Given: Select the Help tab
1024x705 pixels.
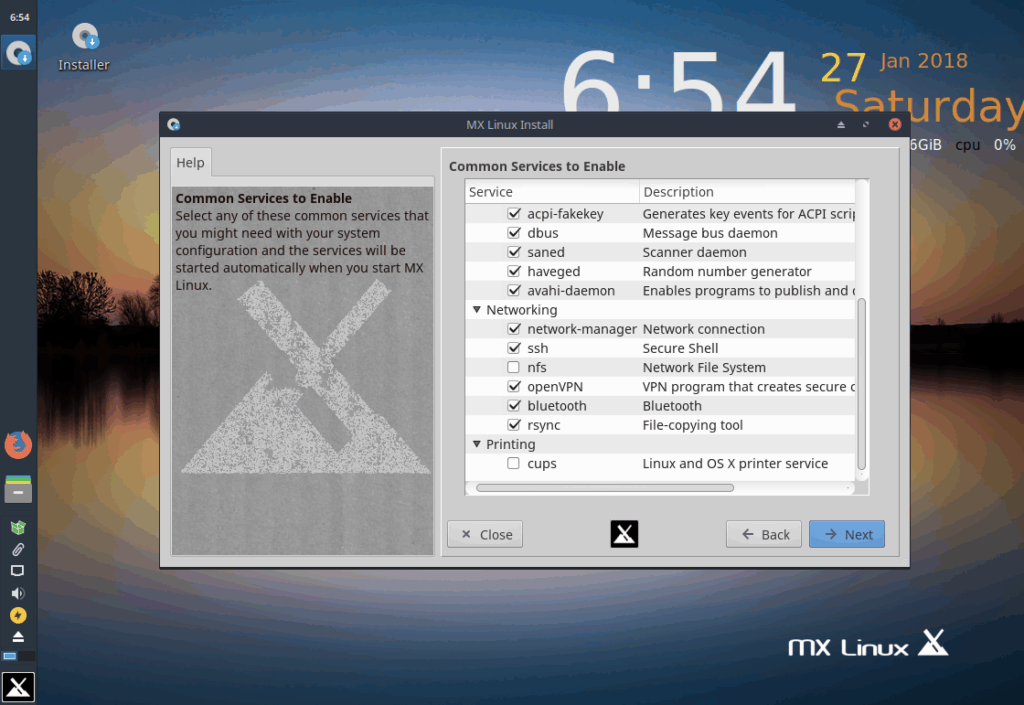Looking at the screenshot, I should coord(190,163).
